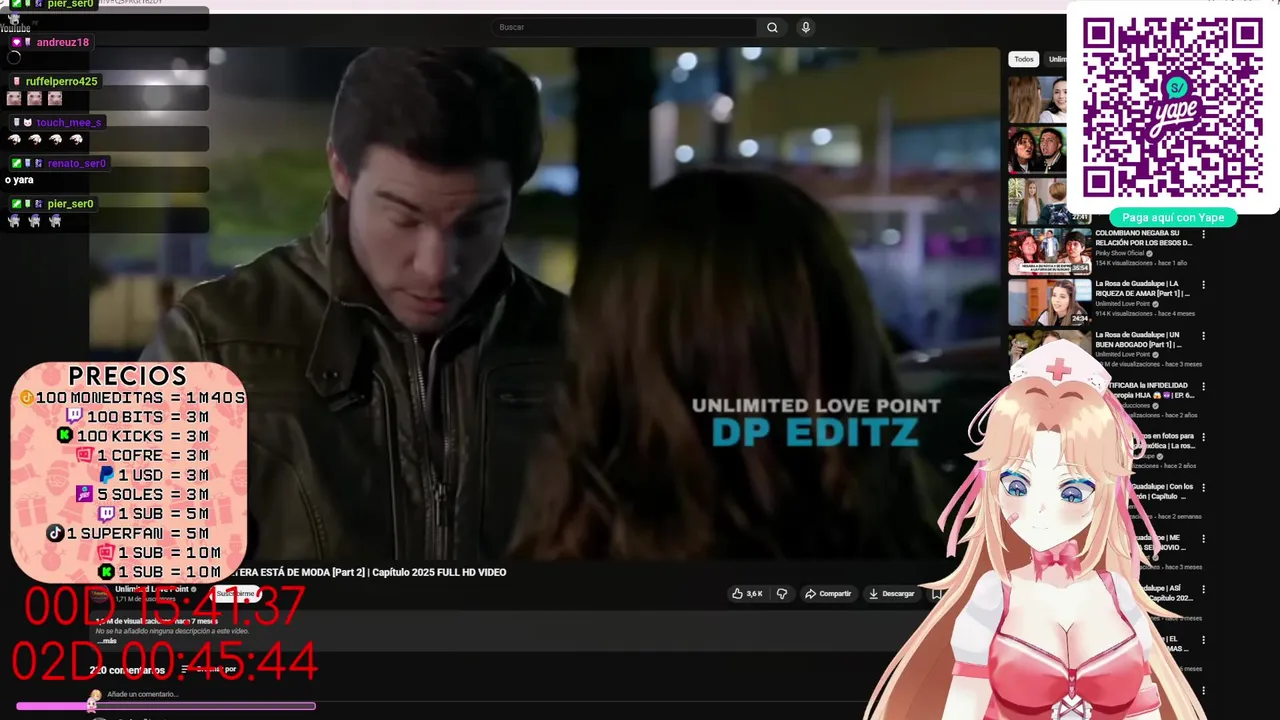This screenshot has height=720, width=1280.
Task: Open options for 'Guadalupe | Con los' video
Action: click(x=1203, y=488)
